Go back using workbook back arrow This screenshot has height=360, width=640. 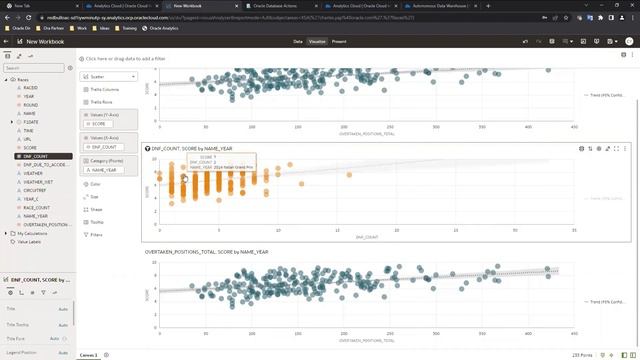(x=6, y=42)
